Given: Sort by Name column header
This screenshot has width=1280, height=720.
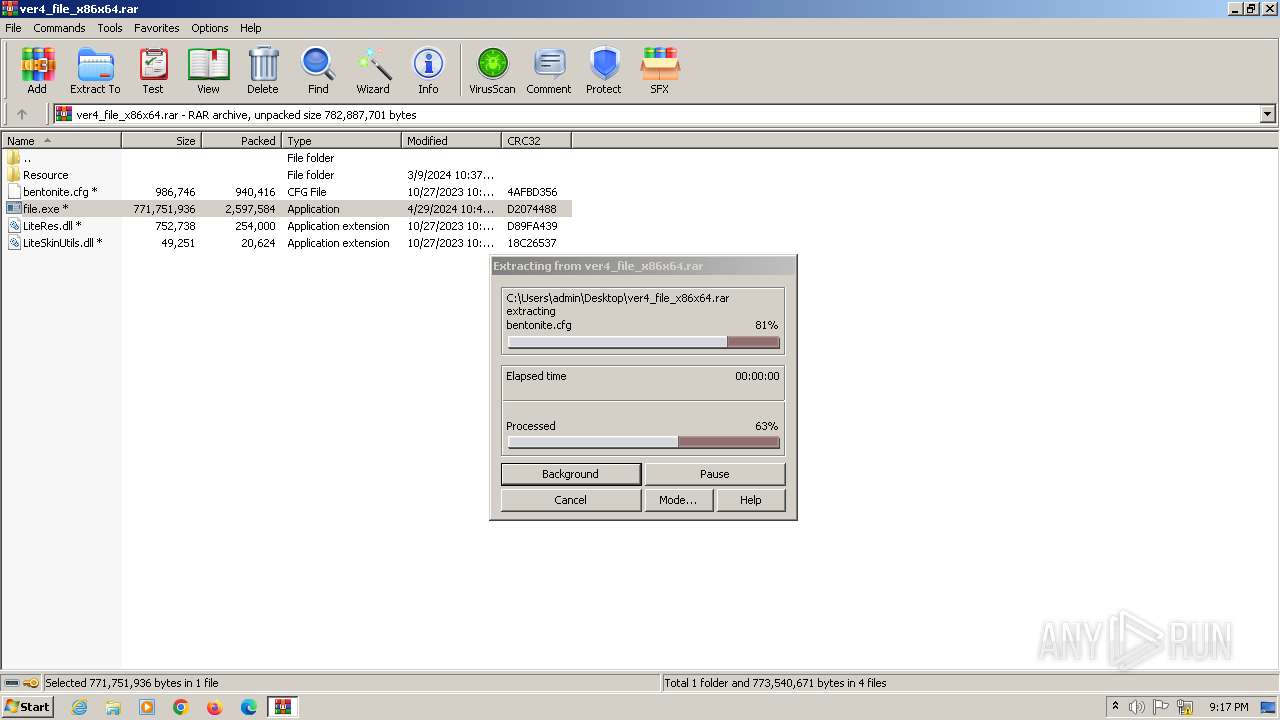Looking at the screenshot, I should coord(61,141).
